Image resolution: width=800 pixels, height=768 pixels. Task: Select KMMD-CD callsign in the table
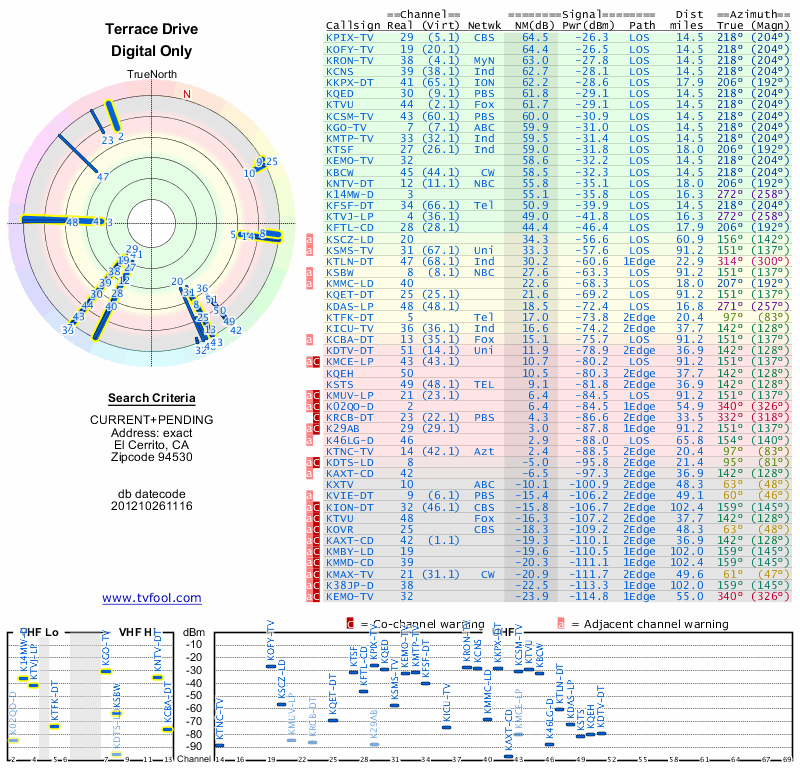point(350,562)
